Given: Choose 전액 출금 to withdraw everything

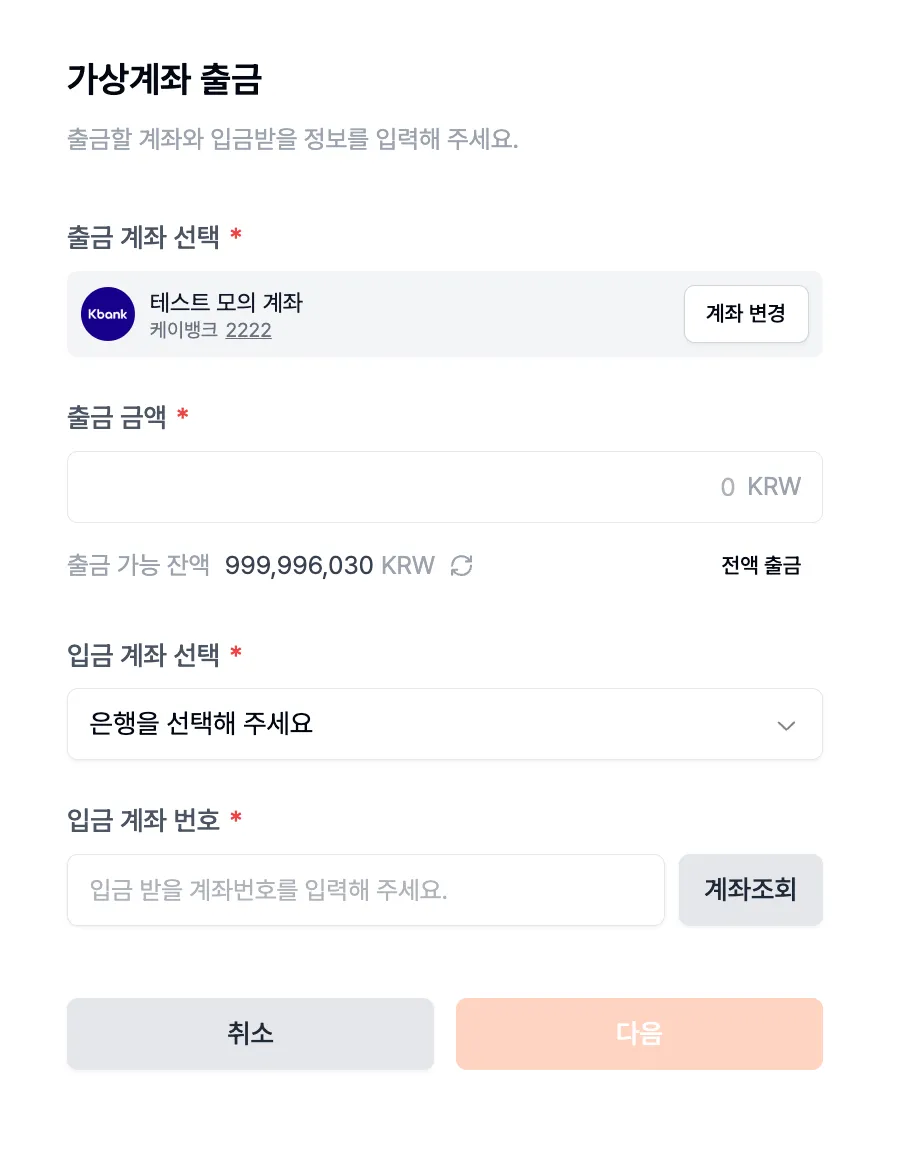Looking at the screenshot, I should (761, 566).
